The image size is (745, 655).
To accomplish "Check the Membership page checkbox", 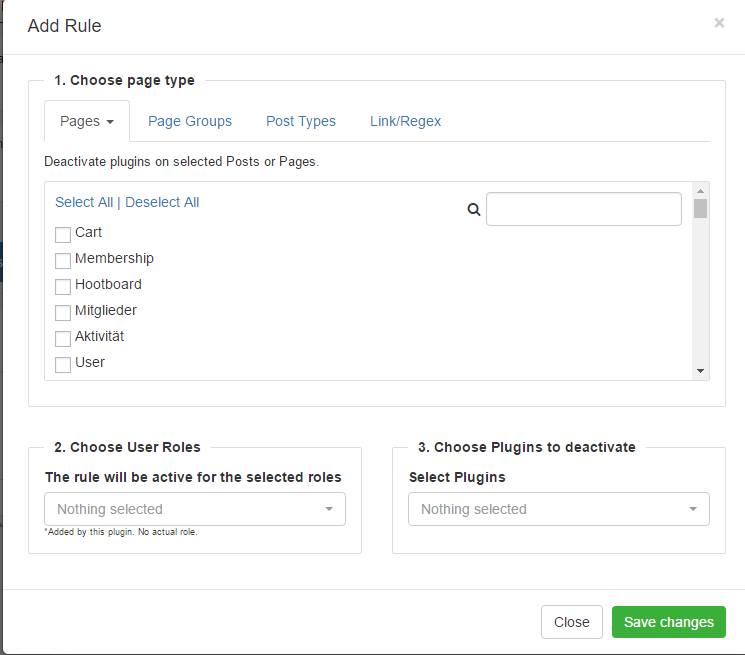I will coord(63,260).
